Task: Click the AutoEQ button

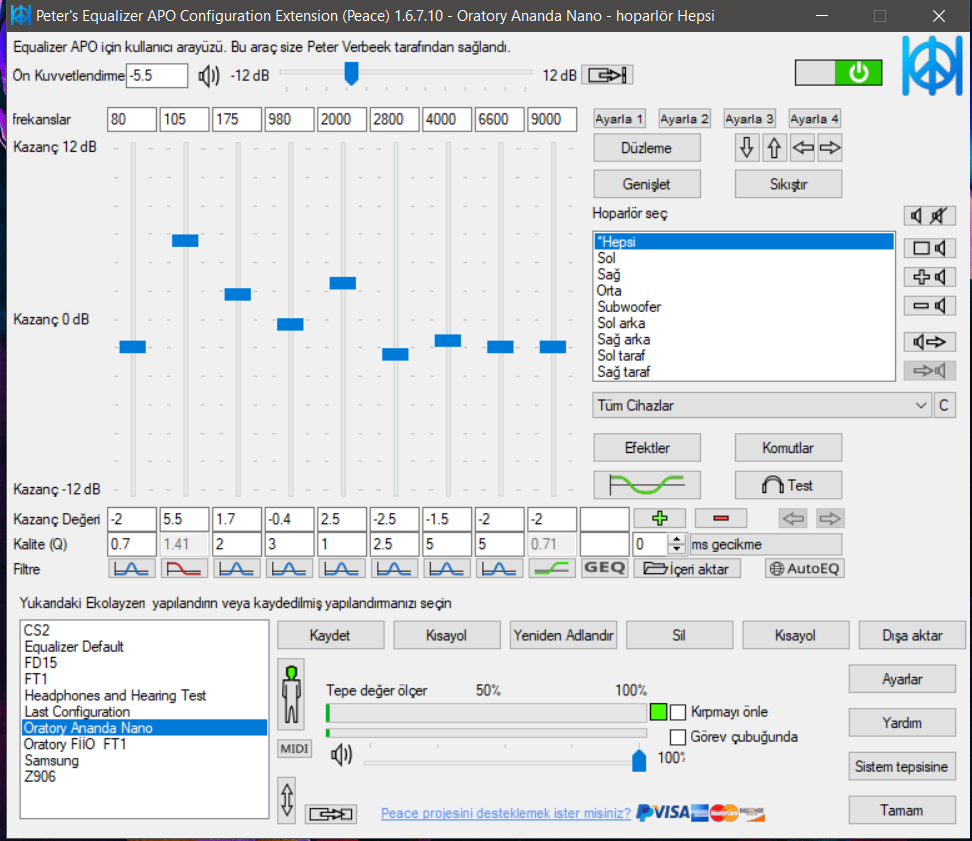Action: click(x=805, y=568)
